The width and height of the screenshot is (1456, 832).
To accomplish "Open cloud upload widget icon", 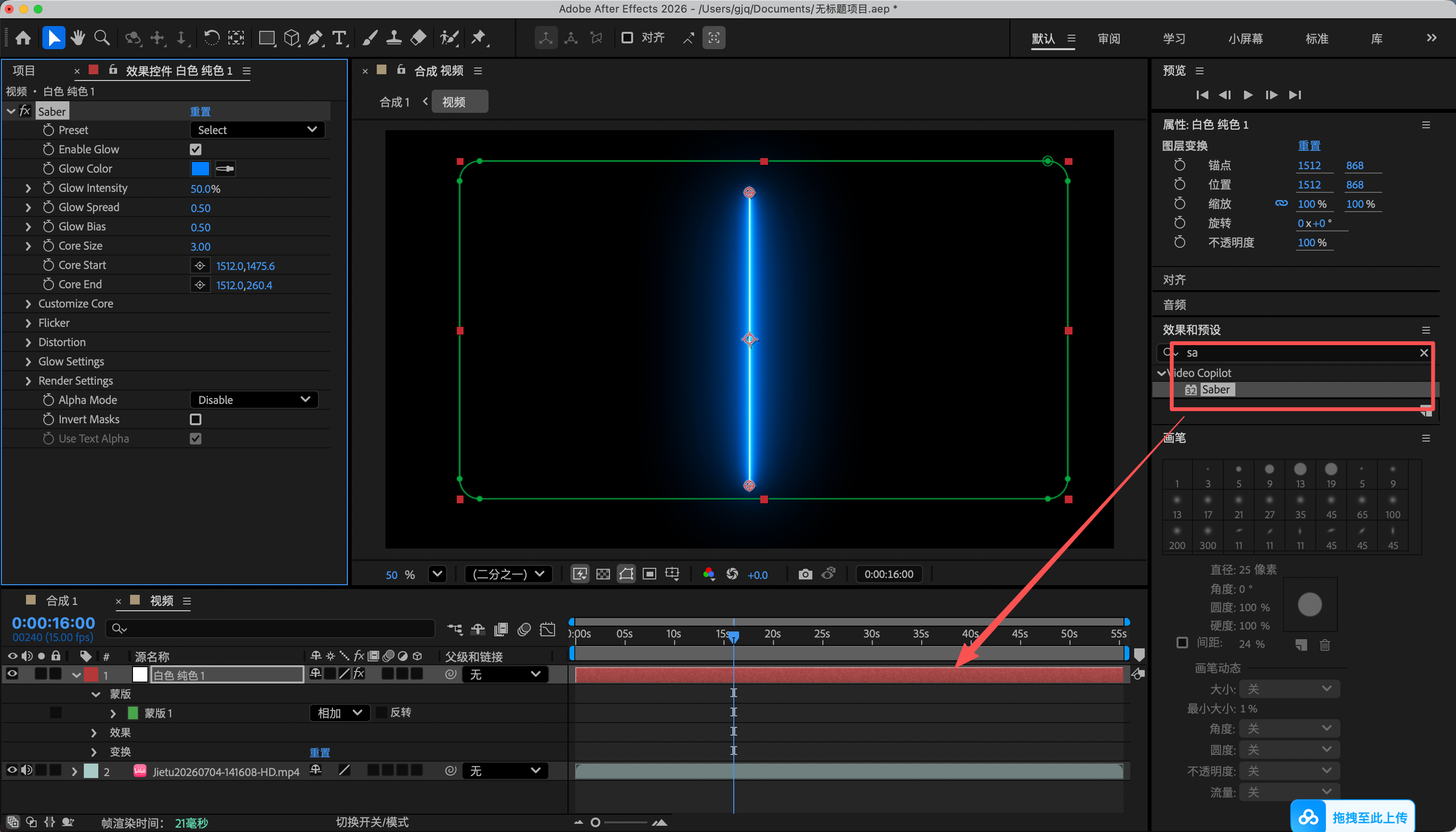I will (x=1309, y=818).
